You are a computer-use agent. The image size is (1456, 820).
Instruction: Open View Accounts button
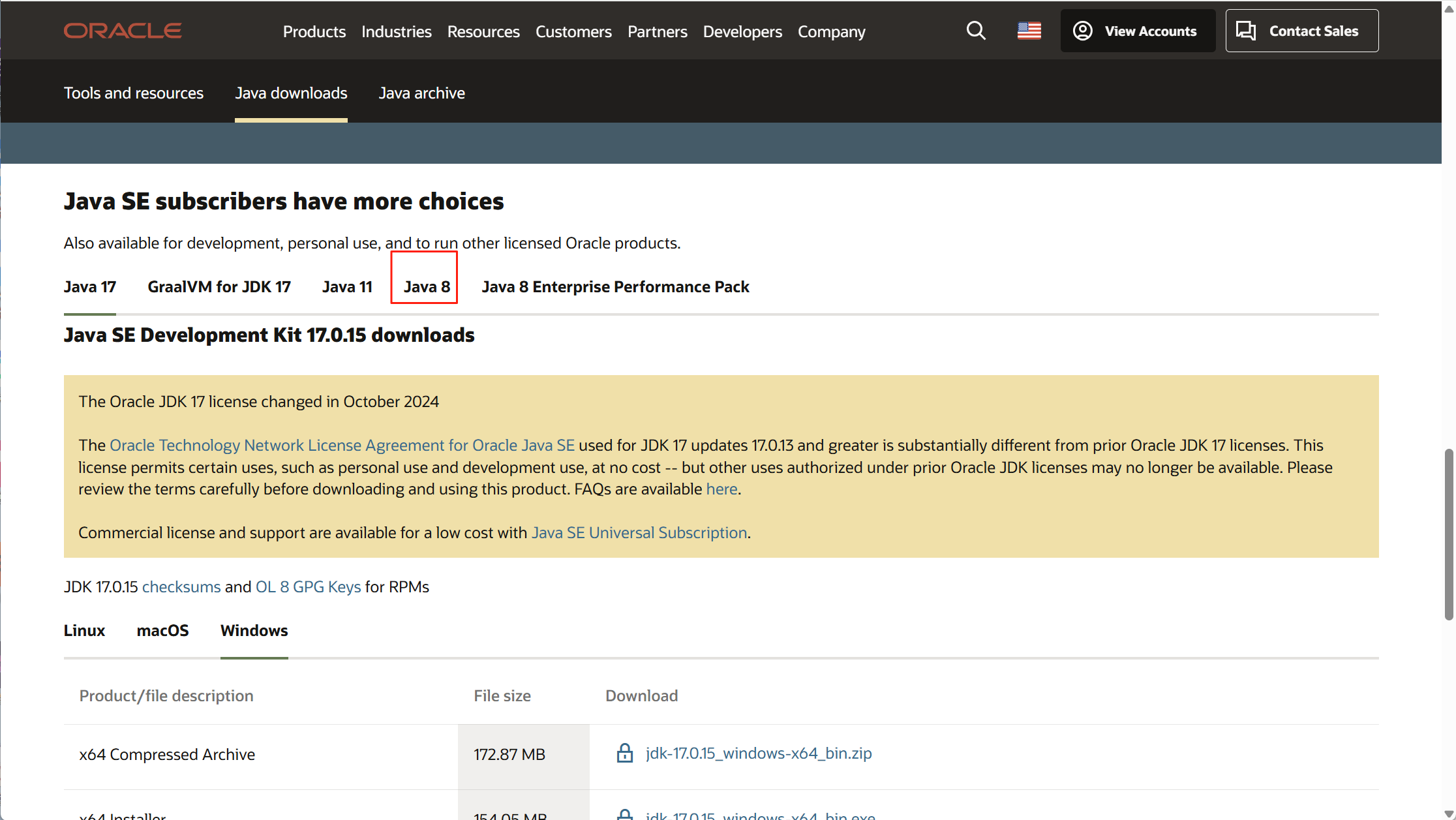(1138, 31)
